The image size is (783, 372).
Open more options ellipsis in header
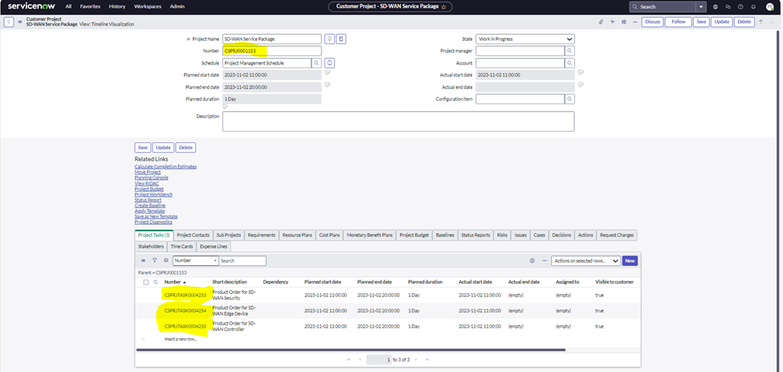tap(635, 22)
